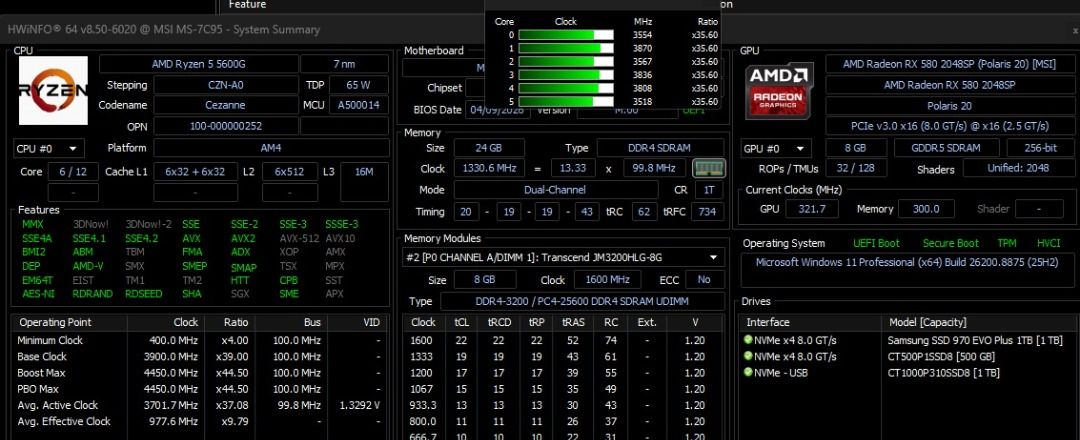Select the Cezanne codename field
This screenshot has width=1080, height=440.
[226, 105]
